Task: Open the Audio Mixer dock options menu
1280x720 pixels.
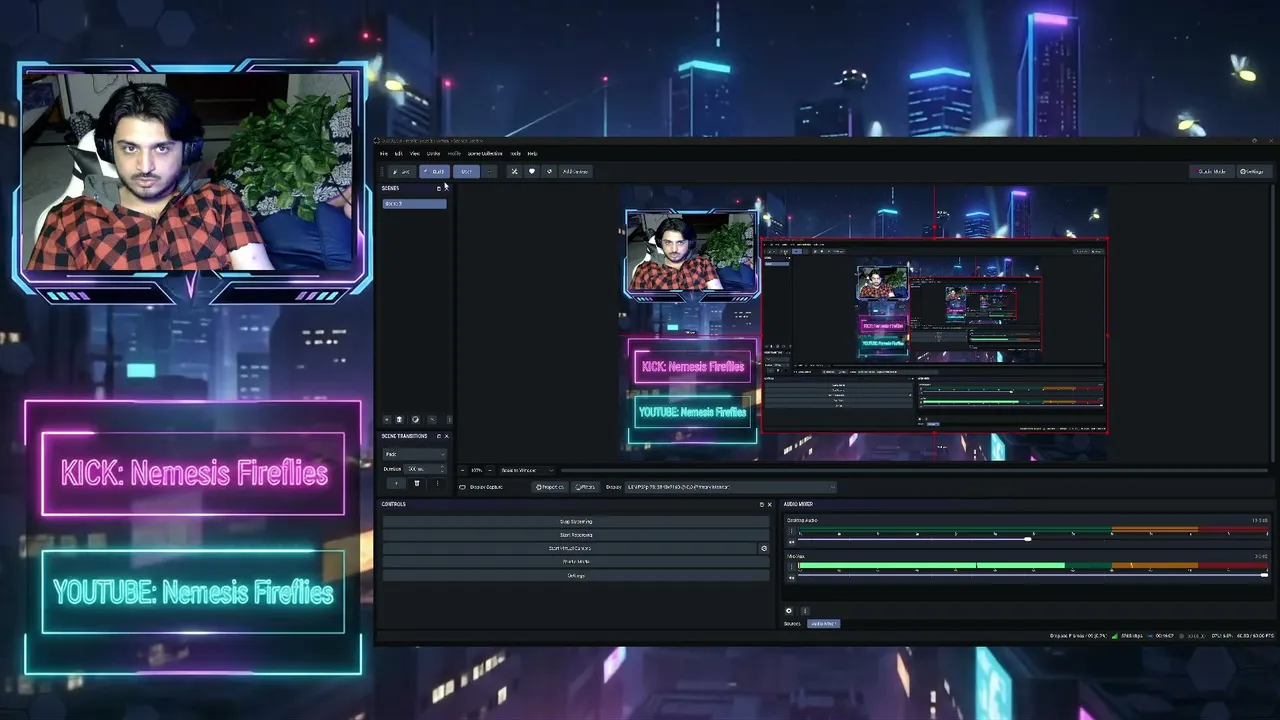Action: [805, 611]
